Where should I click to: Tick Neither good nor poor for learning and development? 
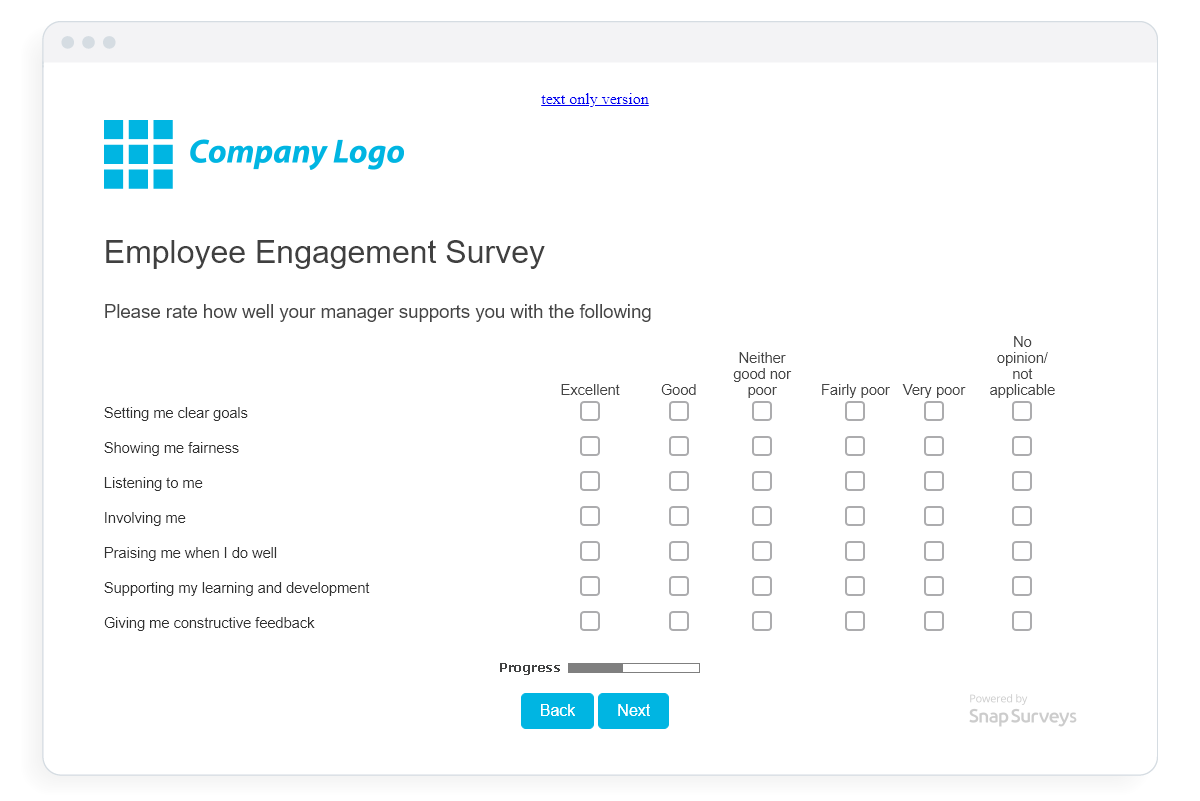click(762, 586)
